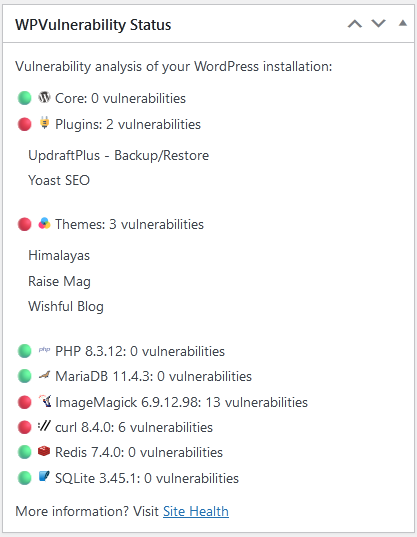This screenshot has width=417, height=537.
Task: Click the red status dot for Plugins
Action: point(24,124)
